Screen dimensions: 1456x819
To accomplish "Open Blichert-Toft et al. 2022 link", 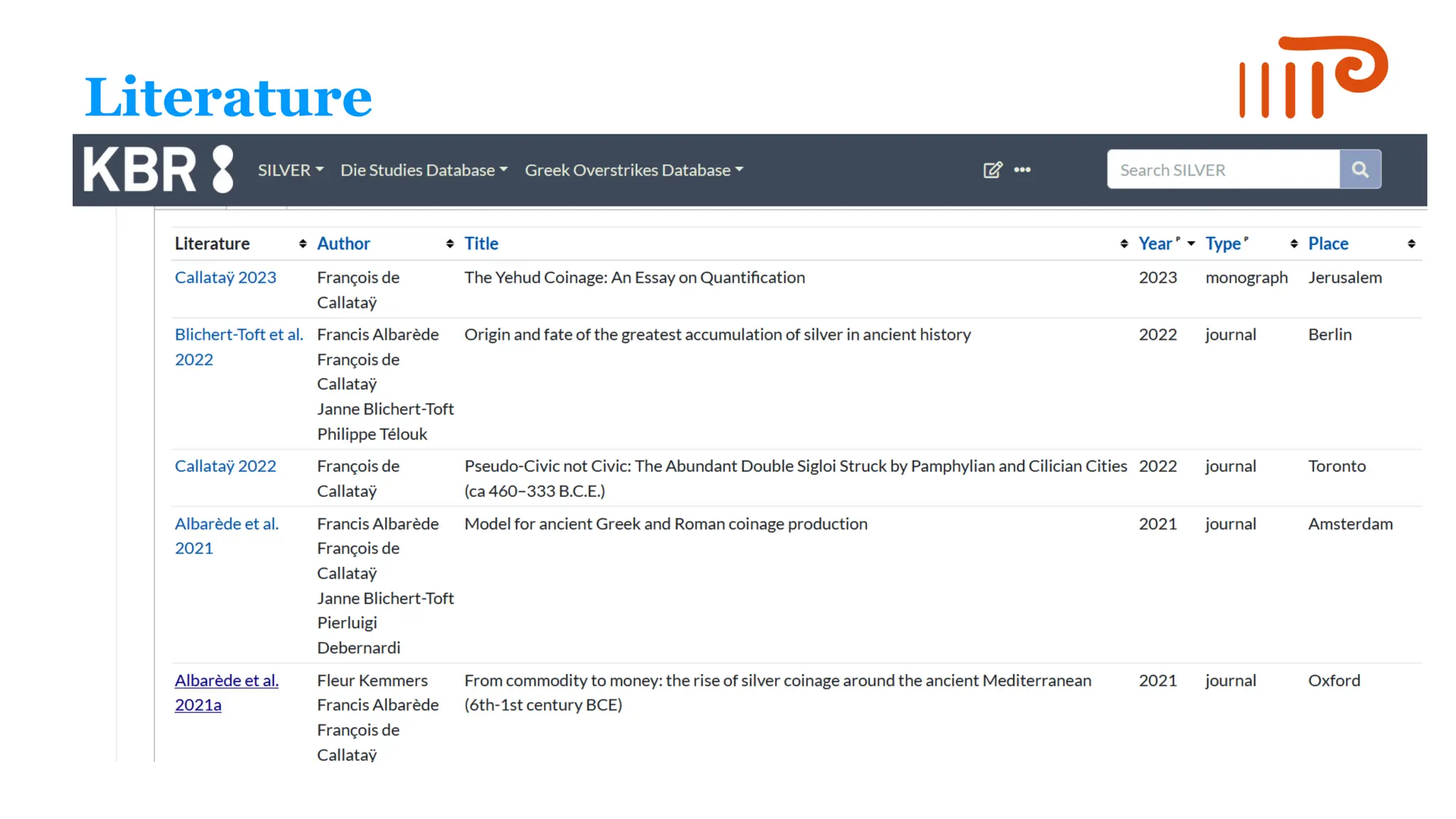I will 238,335.
